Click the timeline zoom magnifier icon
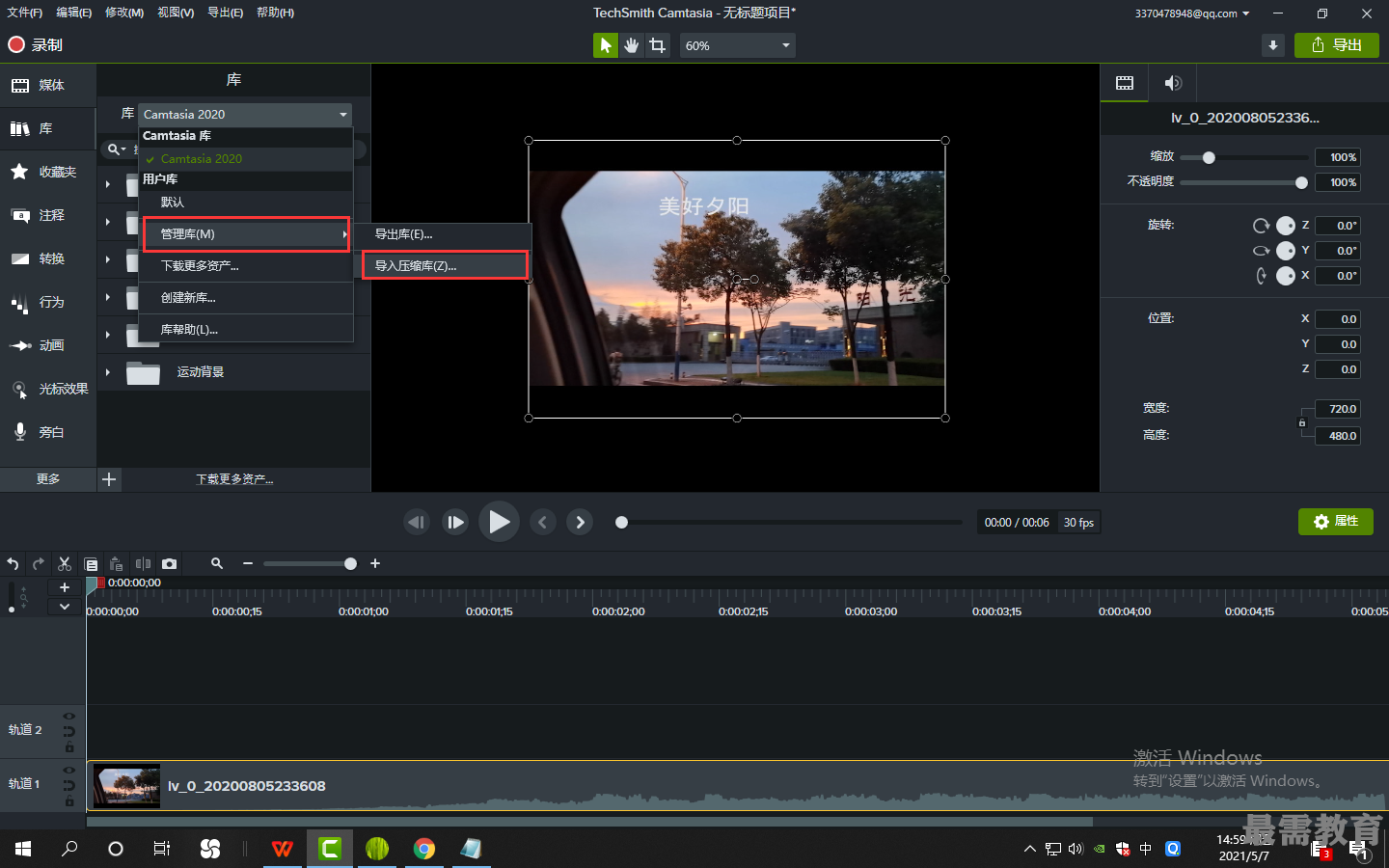1389x868 pixels. click(x=217, y=563)
